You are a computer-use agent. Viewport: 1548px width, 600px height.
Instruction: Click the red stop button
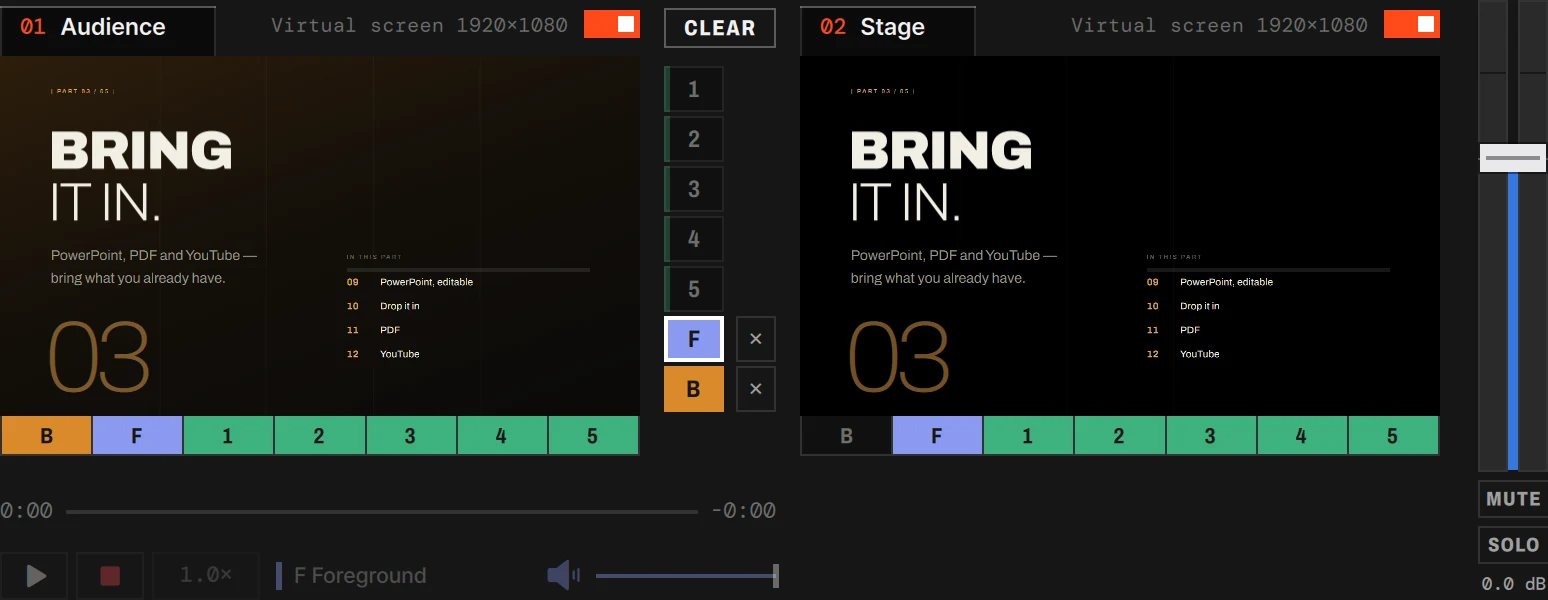coord(110,576)
